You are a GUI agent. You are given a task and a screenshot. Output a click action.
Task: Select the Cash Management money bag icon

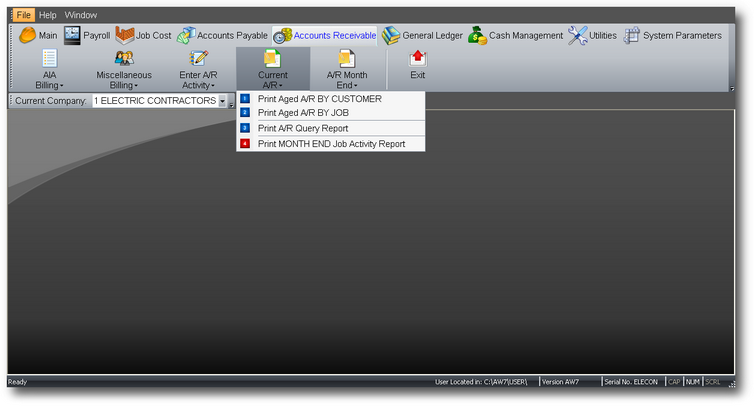(478, 36)
